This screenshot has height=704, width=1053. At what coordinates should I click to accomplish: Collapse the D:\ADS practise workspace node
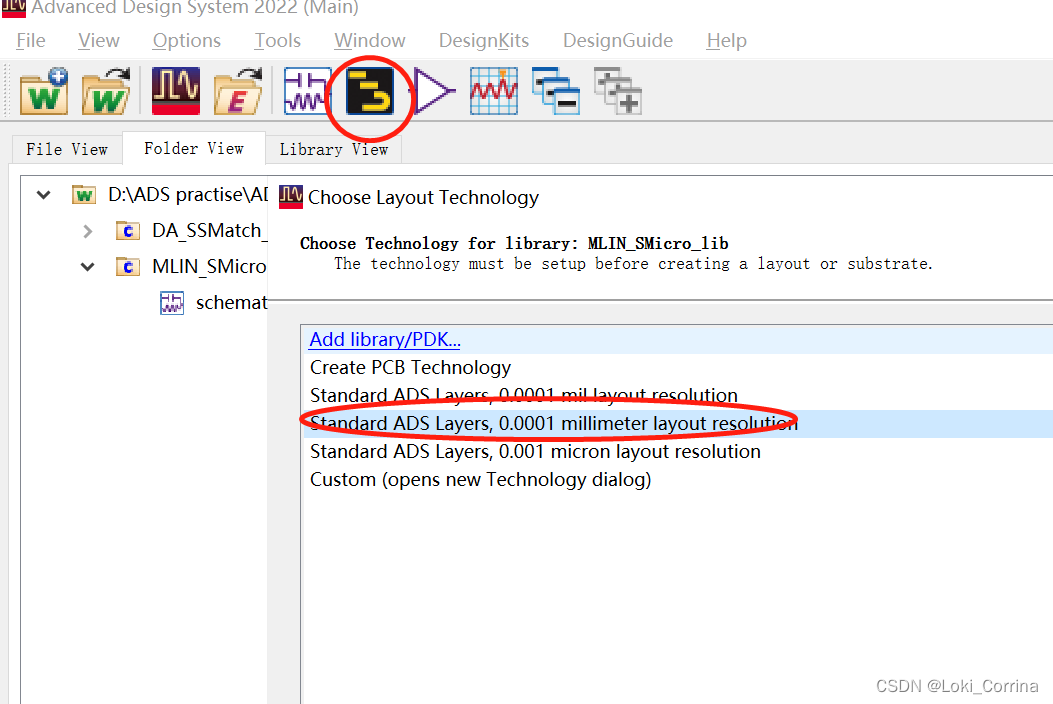click(44, 195)
